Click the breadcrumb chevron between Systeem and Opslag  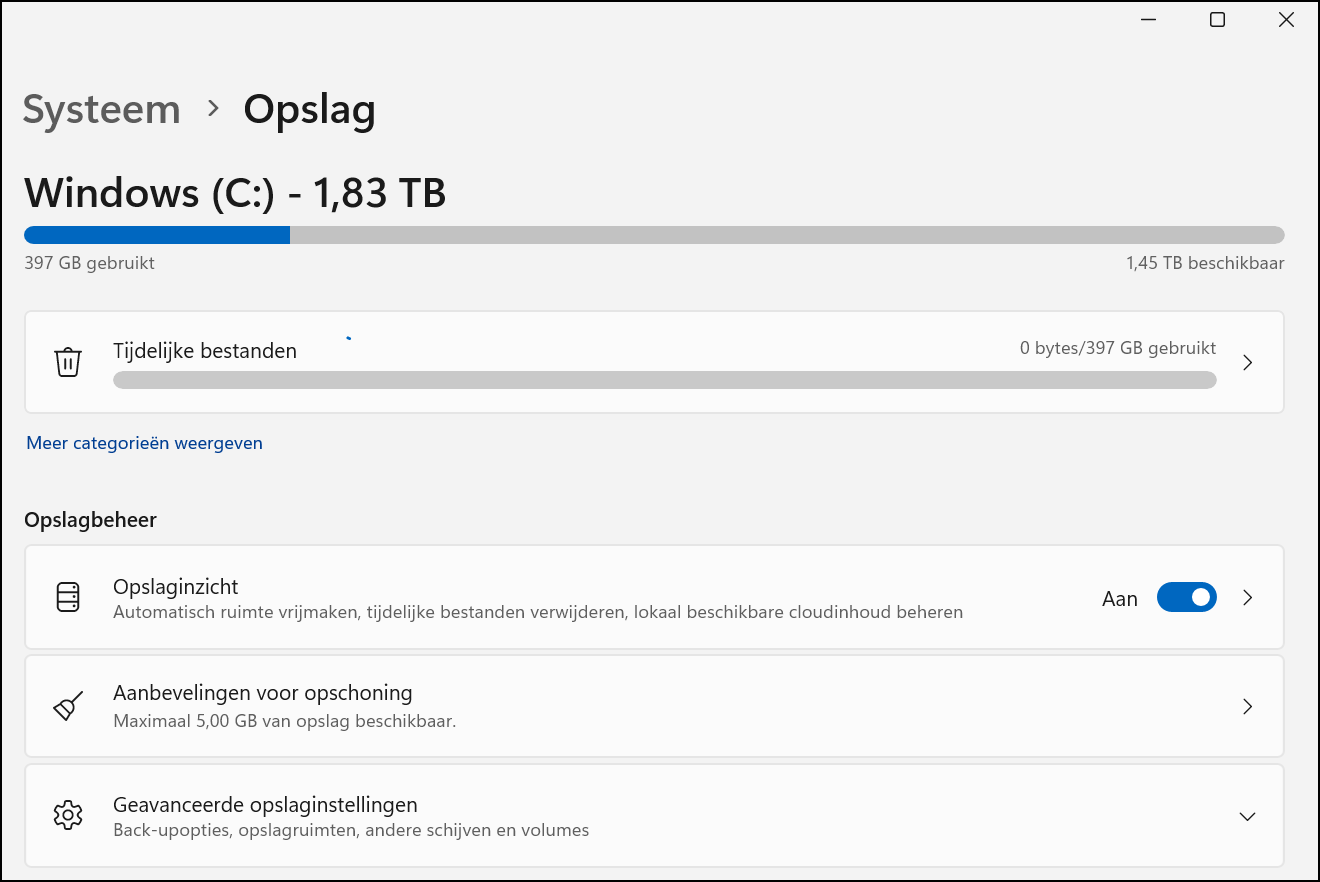(212, 111)
